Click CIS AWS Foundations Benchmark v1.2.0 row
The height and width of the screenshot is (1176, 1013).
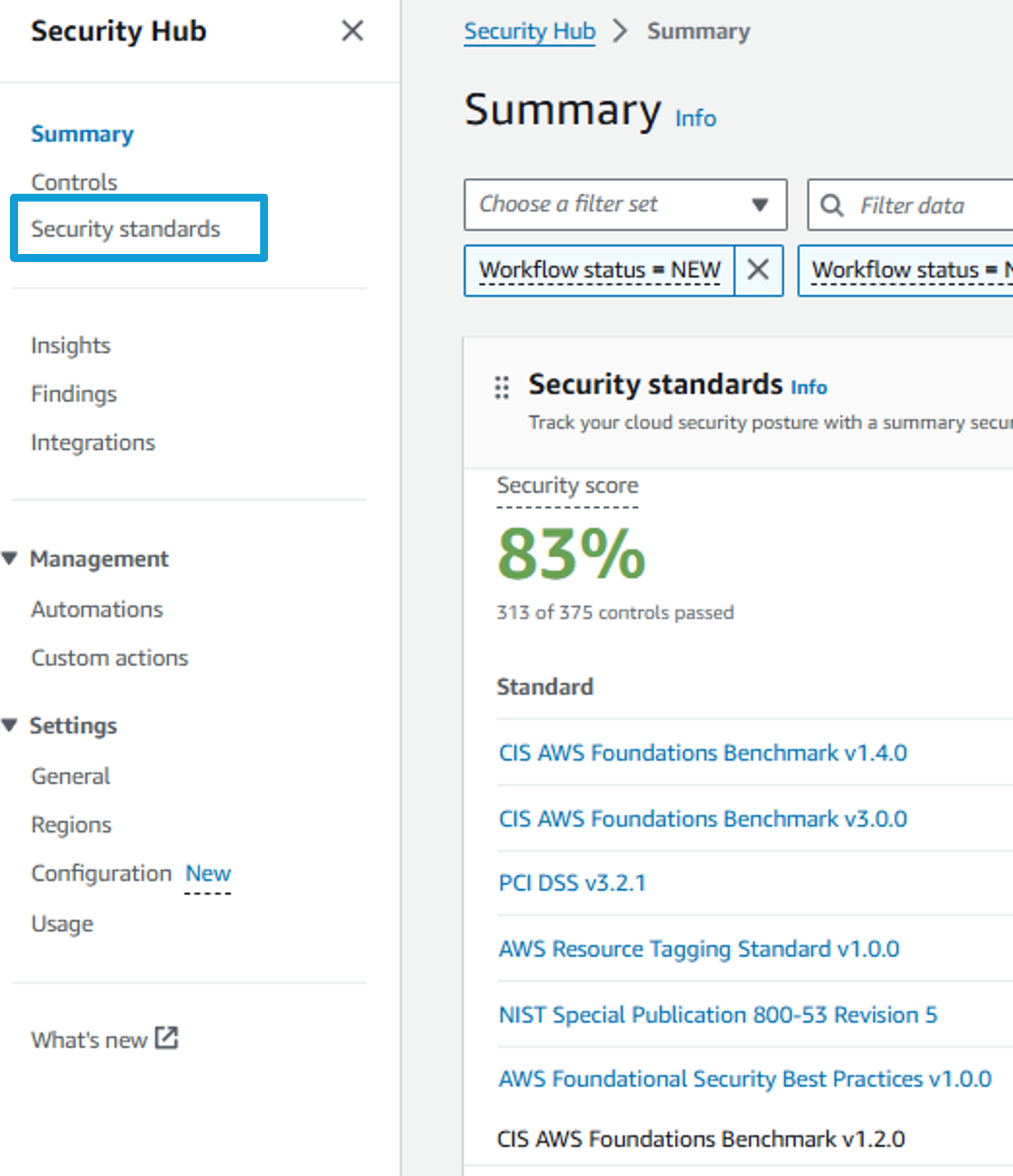[x=701, y=1139]
